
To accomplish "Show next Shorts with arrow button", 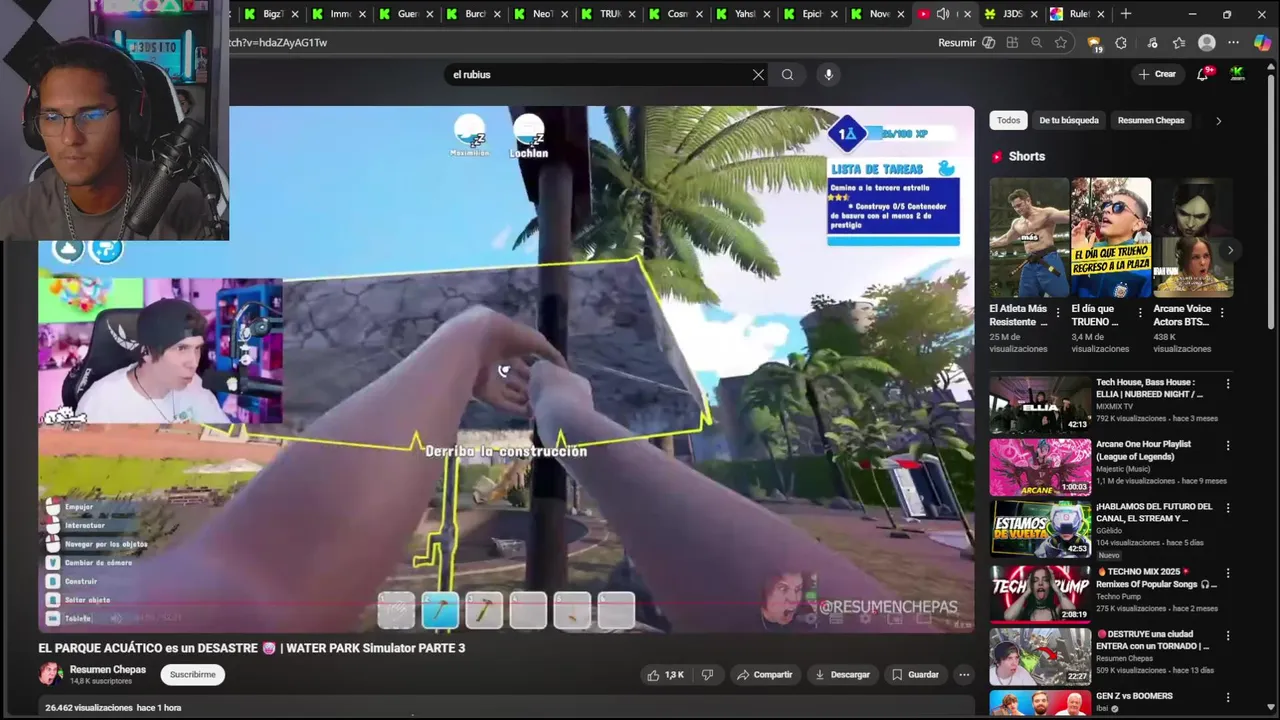I will (1230, 250).
